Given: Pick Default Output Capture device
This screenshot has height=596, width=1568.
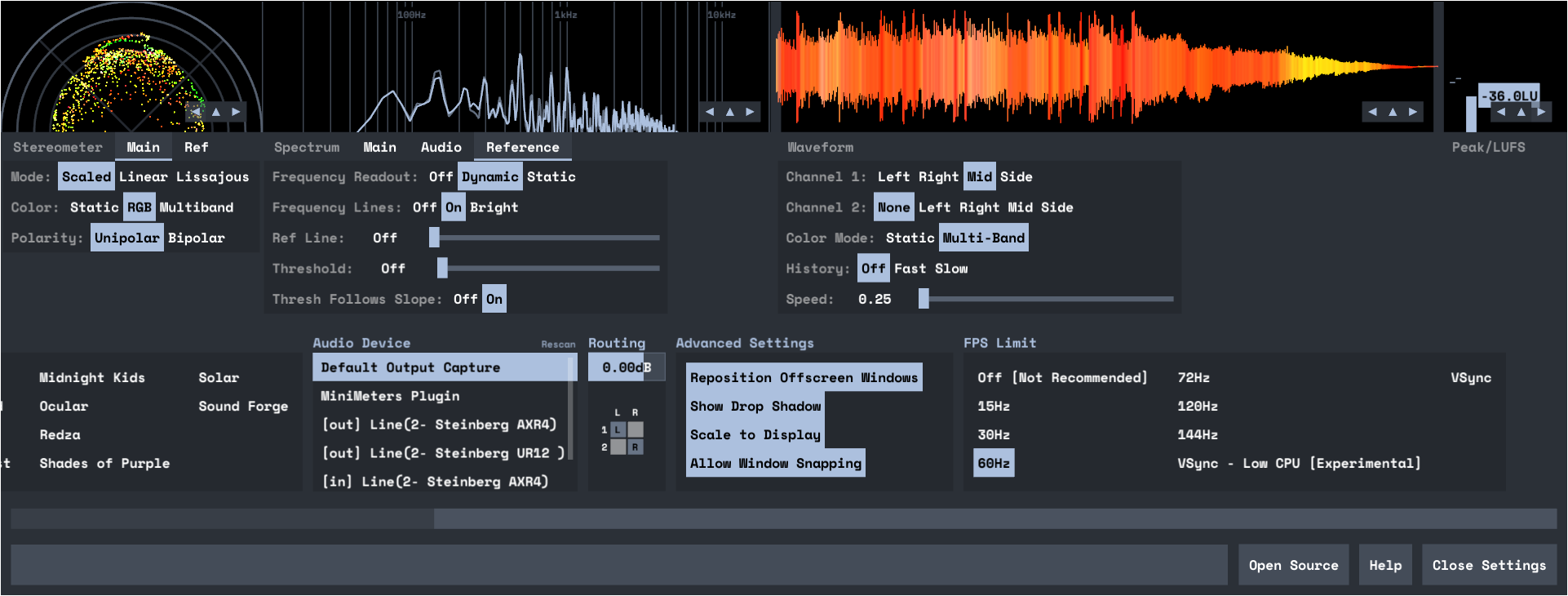Looking at the screenshot, I should (410, 368).
